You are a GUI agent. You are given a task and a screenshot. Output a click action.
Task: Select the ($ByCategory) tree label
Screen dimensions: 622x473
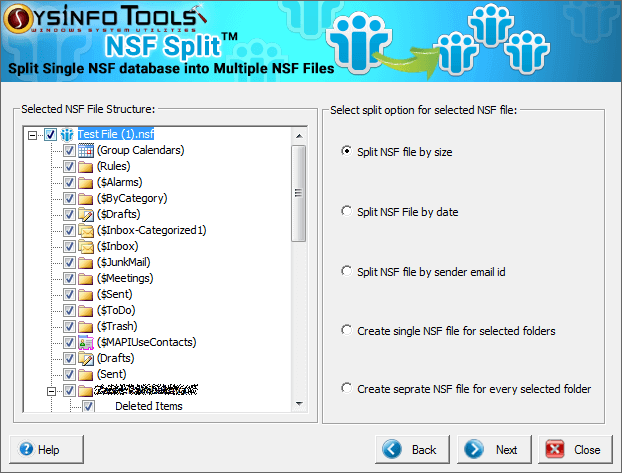132,198
